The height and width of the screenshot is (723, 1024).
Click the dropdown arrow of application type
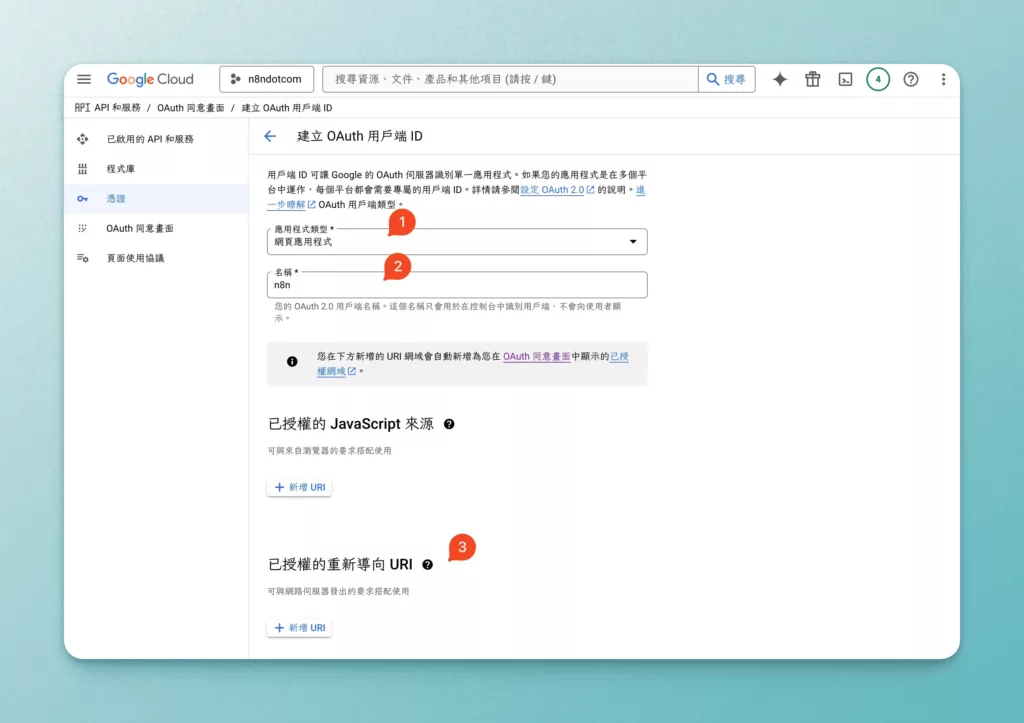point(633,242)
